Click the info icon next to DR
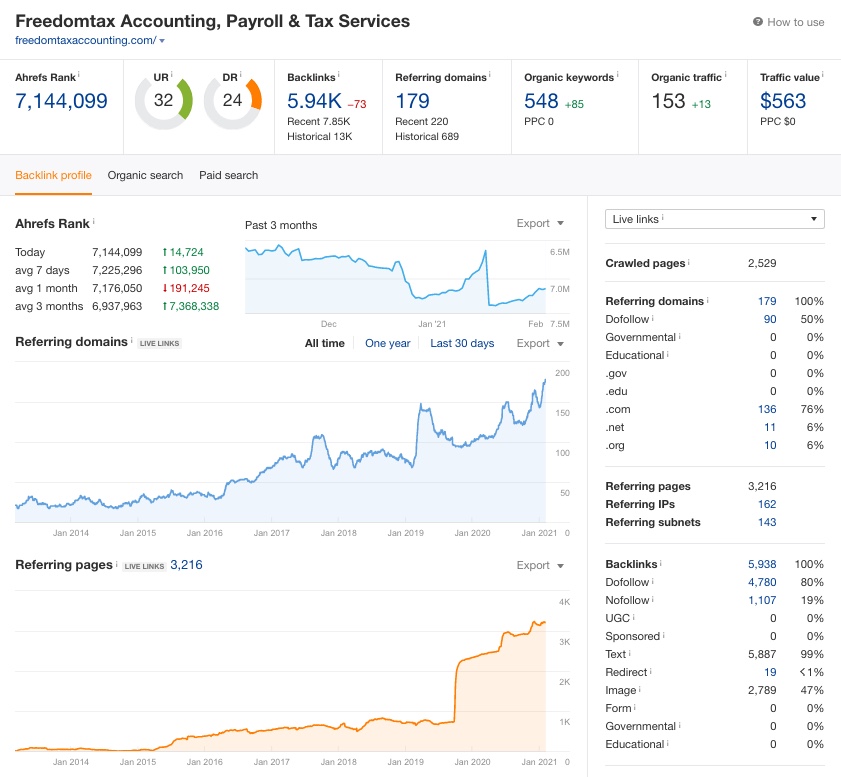 [x=240, y=73]
